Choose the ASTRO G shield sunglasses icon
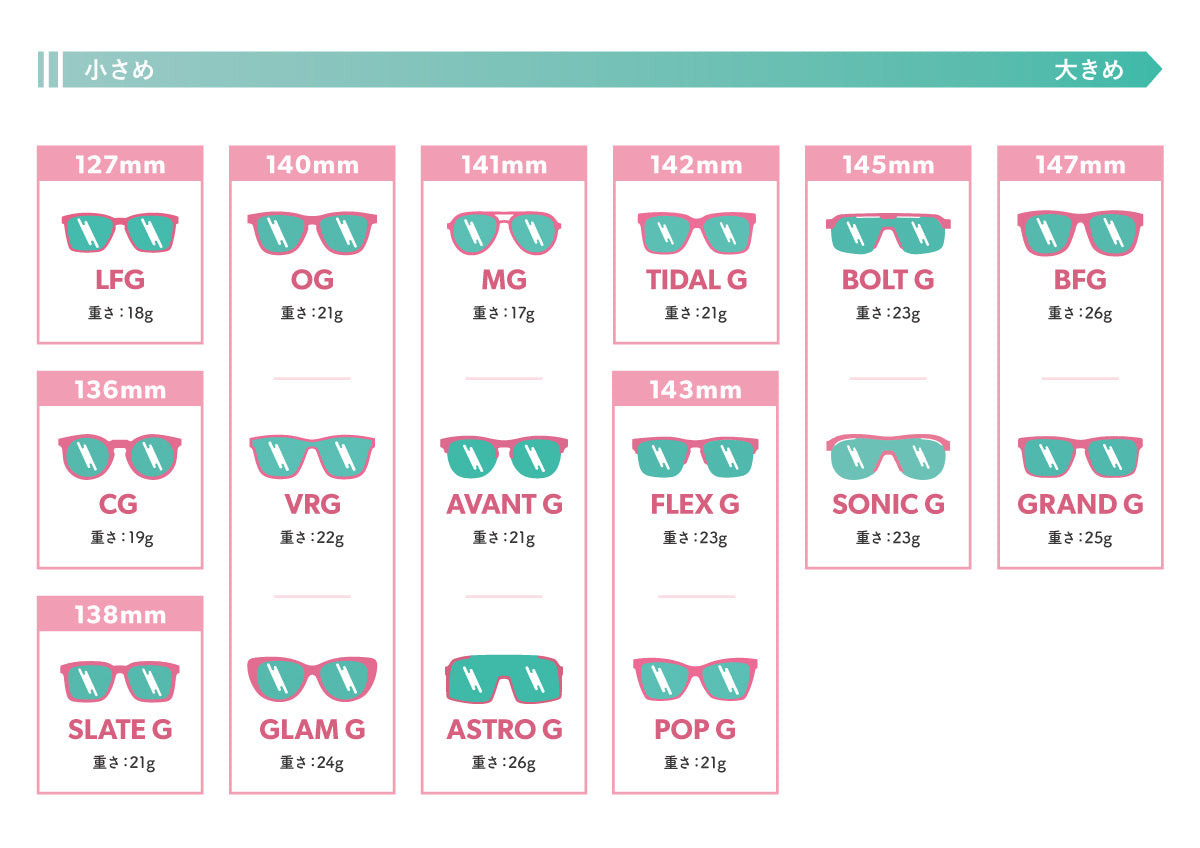This screenshot has width=1200, height=848. pos(504,680)
